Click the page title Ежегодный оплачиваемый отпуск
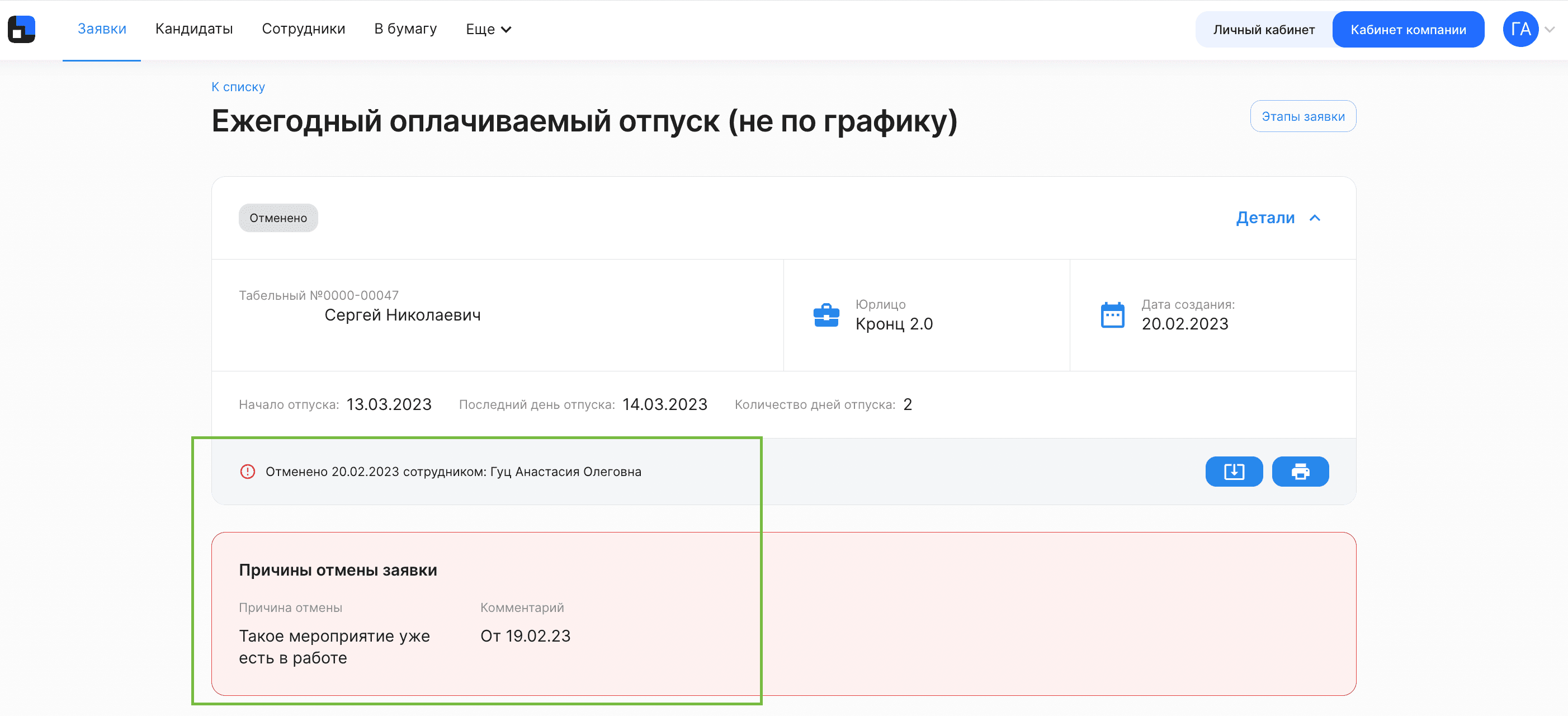 click(x=584, y=121)
